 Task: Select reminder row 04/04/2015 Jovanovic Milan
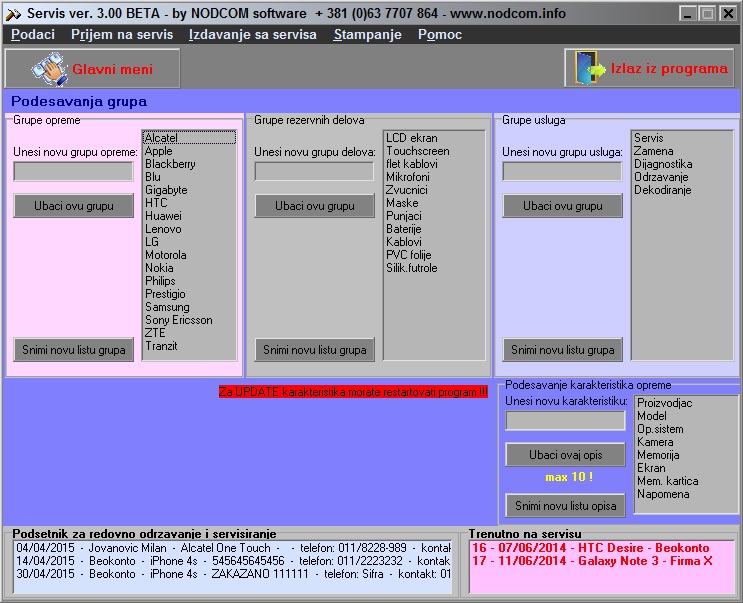233,548
